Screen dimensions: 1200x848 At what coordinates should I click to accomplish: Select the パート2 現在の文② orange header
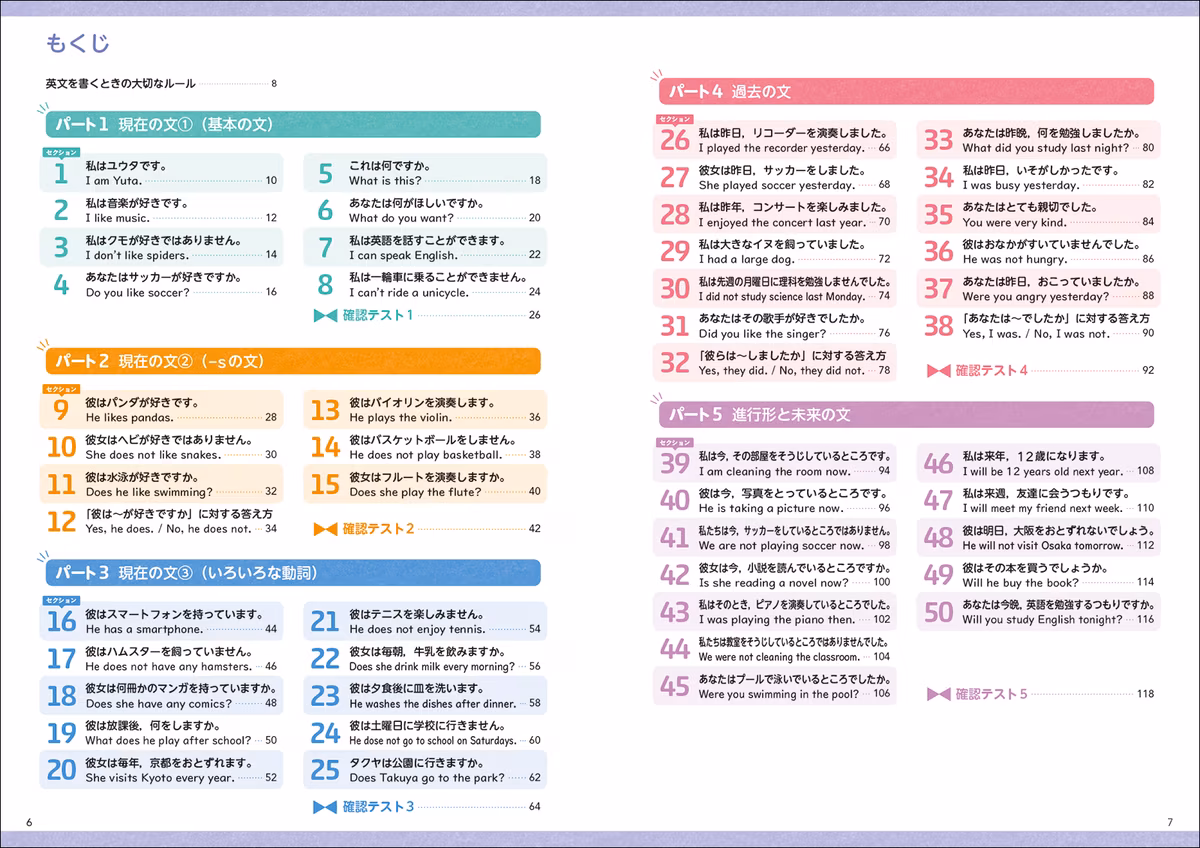pos(293,360)
